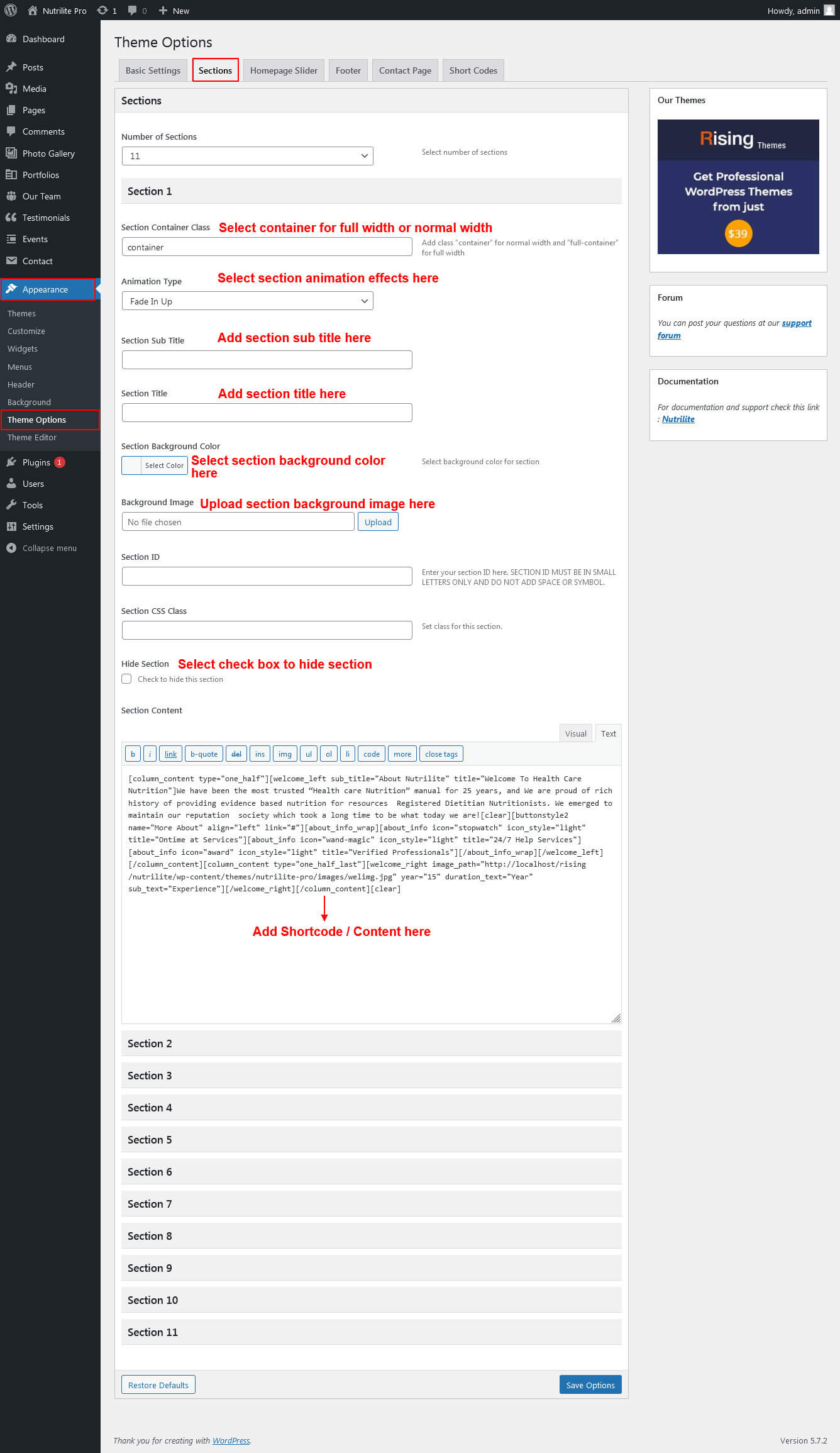Open the Dashboard icon in sidebar

tap(11, 39)
